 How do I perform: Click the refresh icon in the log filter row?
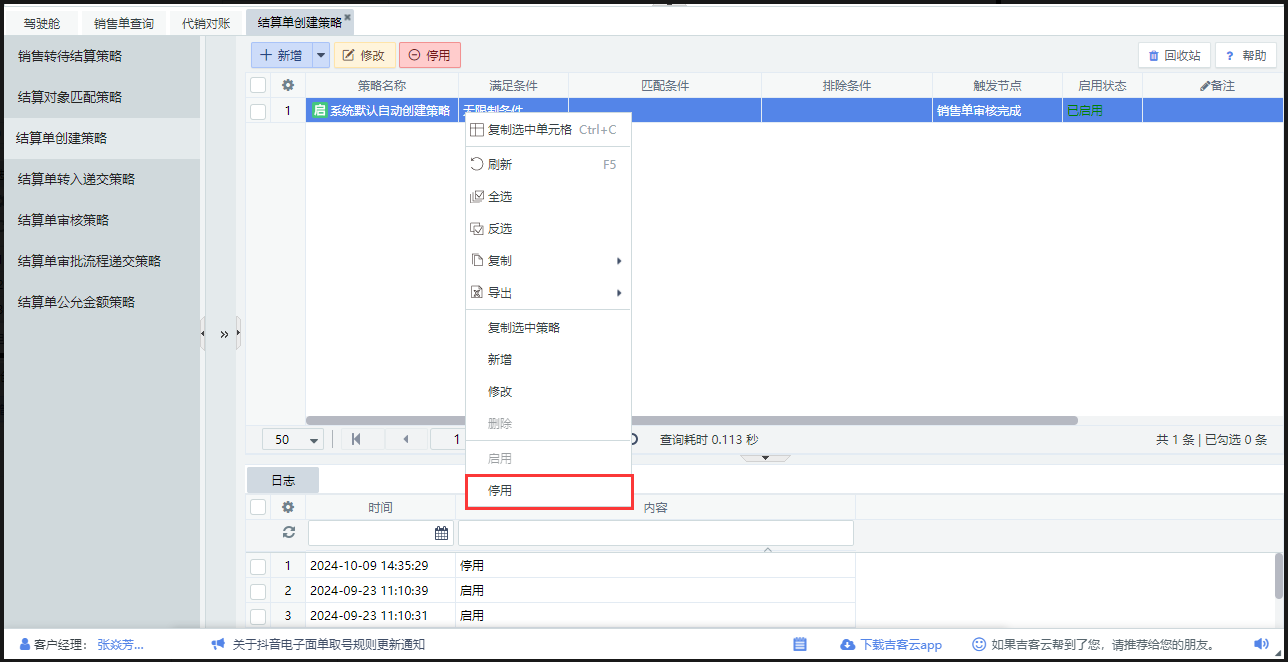coord(289,533)
